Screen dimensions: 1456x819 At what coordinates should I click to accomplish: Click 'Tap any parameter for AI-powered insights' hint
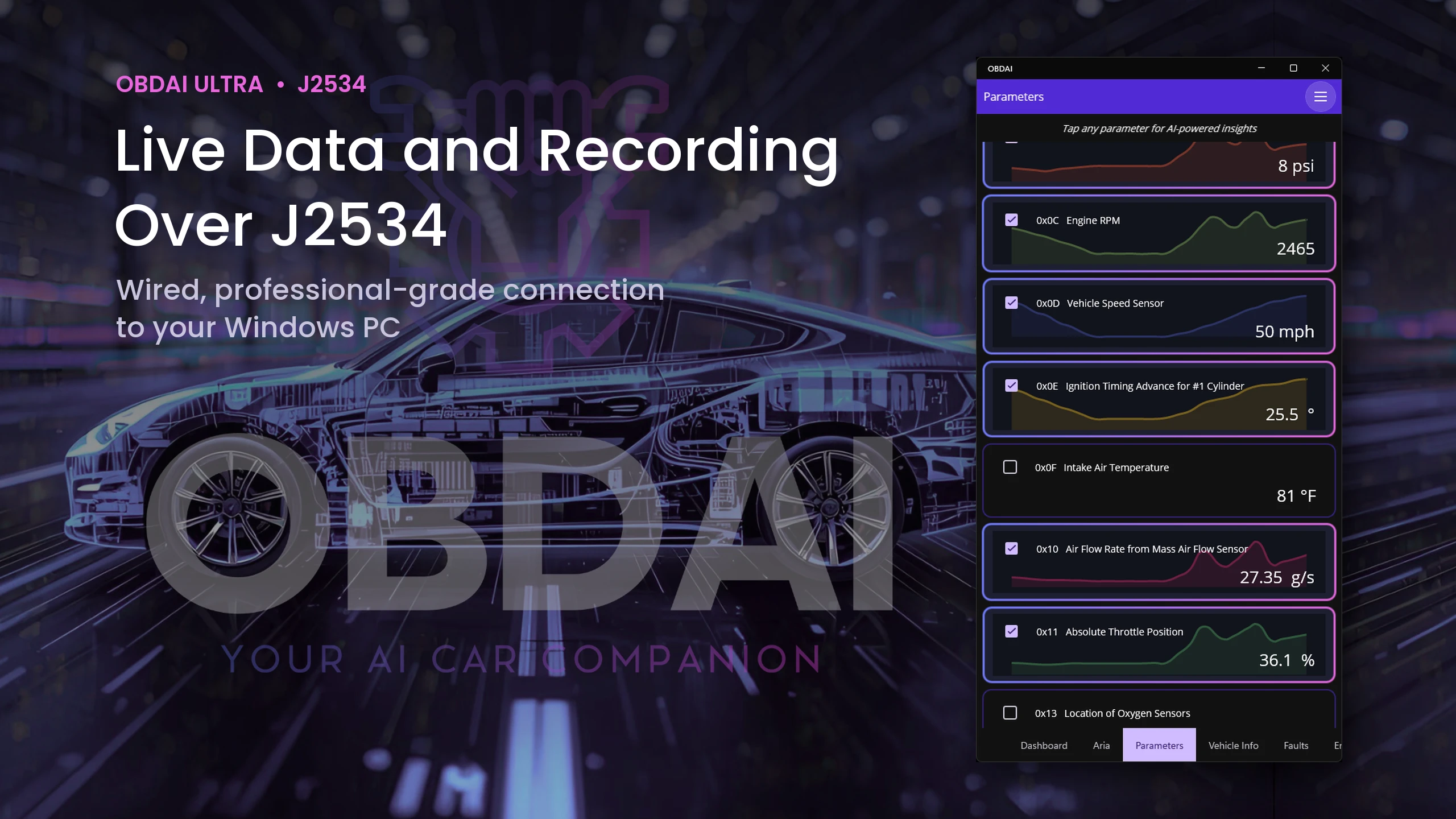click(1159, 129)
